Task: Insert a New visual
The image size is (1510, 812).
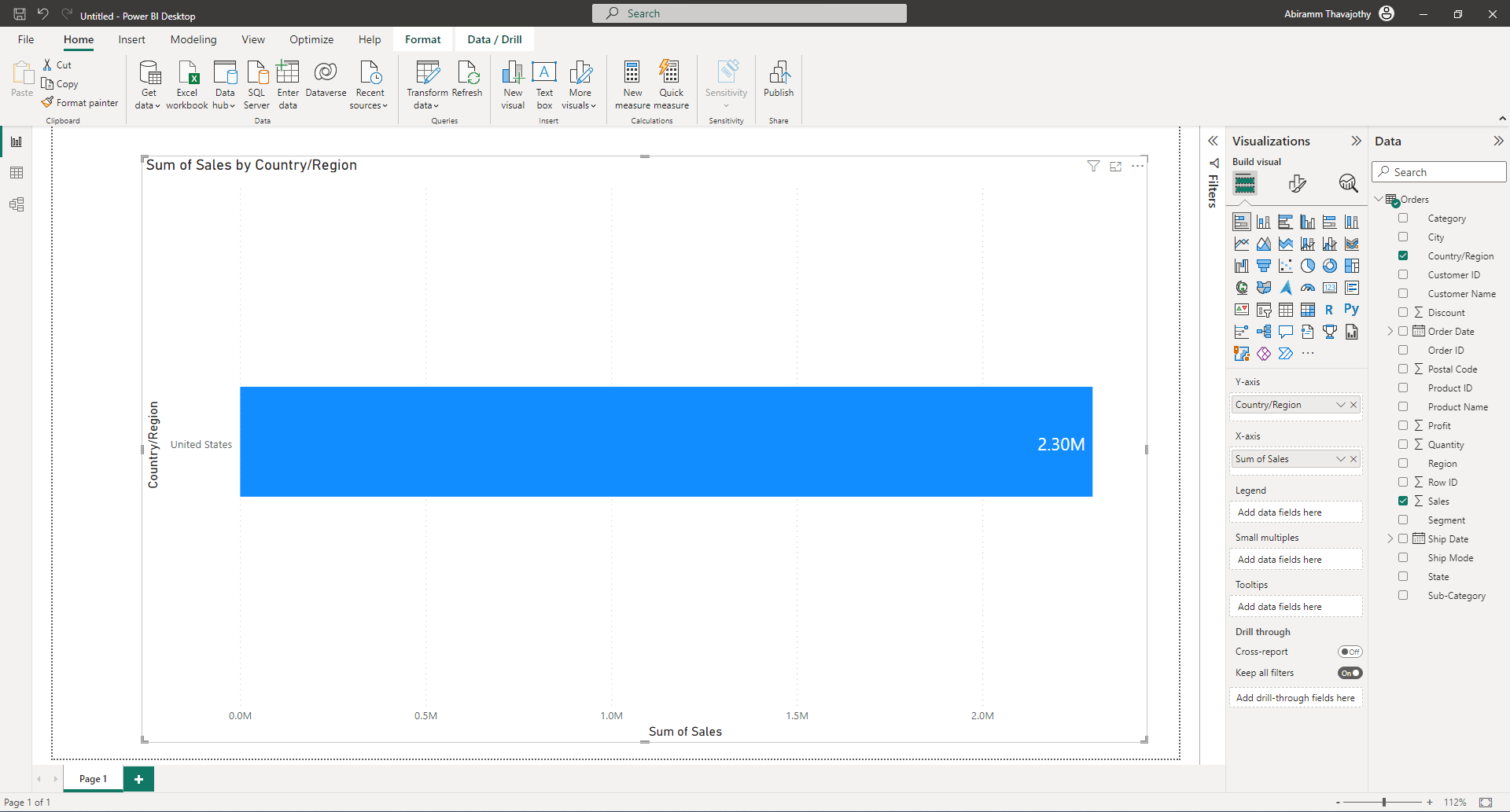Action: (x=513, y=85)
